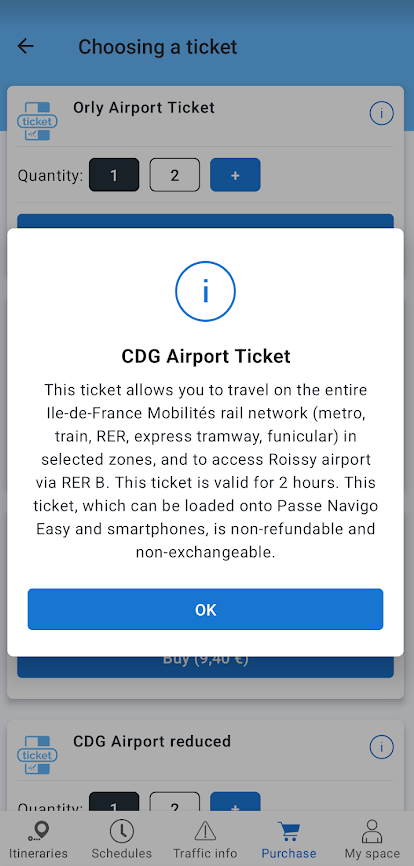Select quantity 1 for Orly Airport Ticket
The image size is (414, 866).
pyautogui.click(x=114, y=175)
